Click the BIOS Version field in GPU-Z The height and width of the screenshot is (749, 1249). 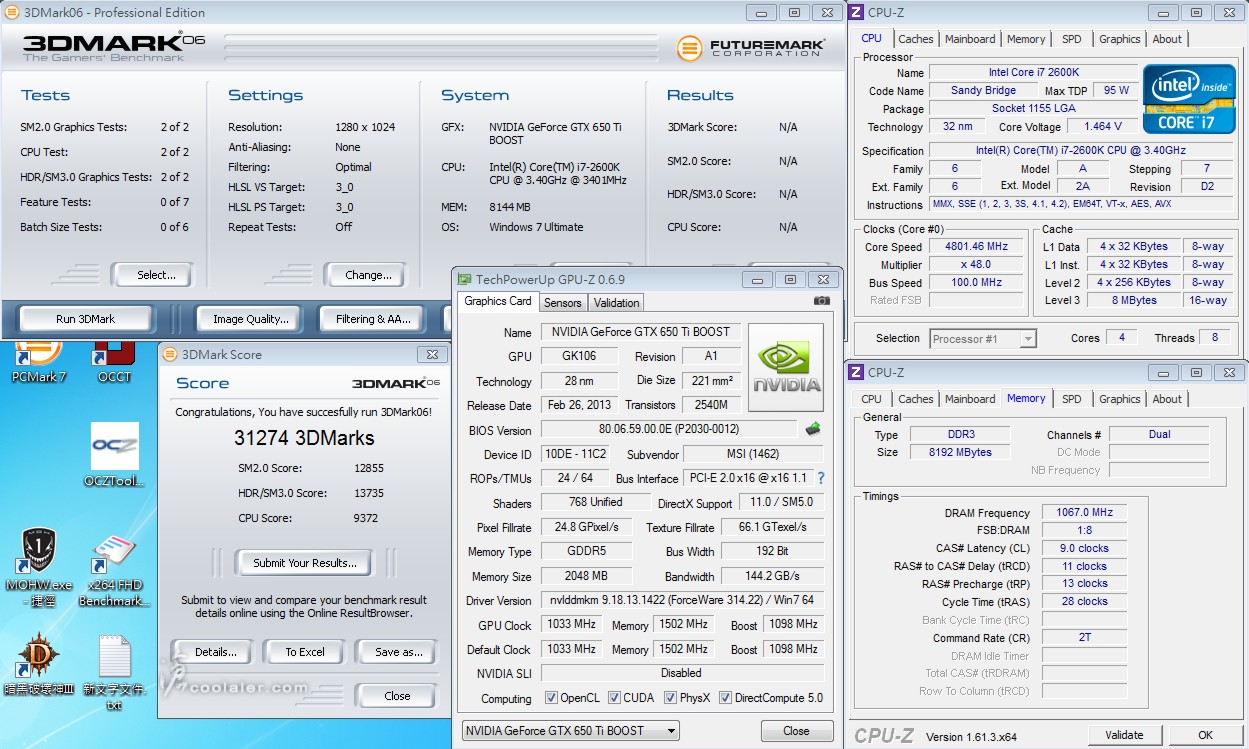[670, 429]
